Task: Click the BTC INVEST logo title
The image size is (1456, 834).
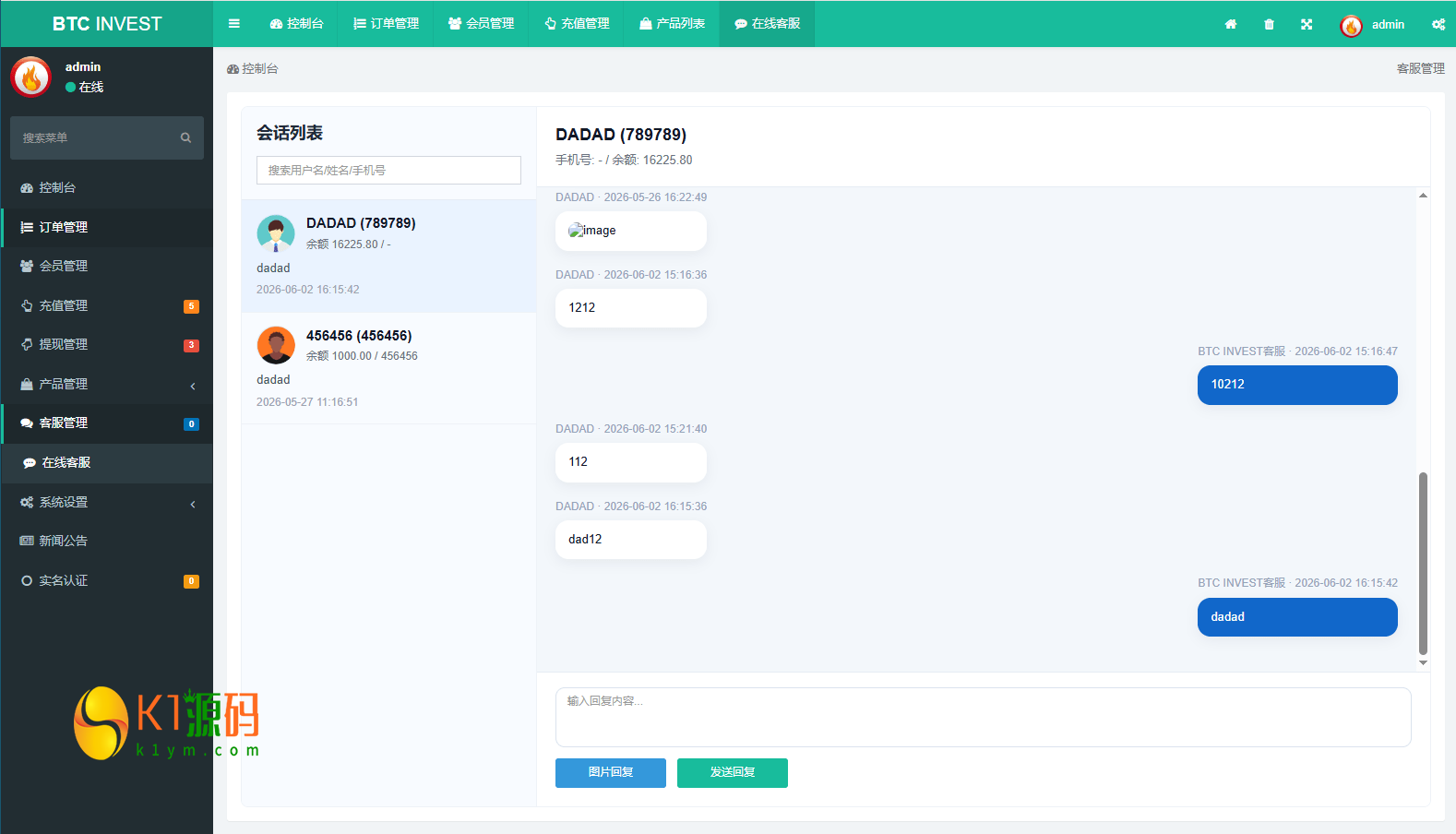Action: (107, 24)
